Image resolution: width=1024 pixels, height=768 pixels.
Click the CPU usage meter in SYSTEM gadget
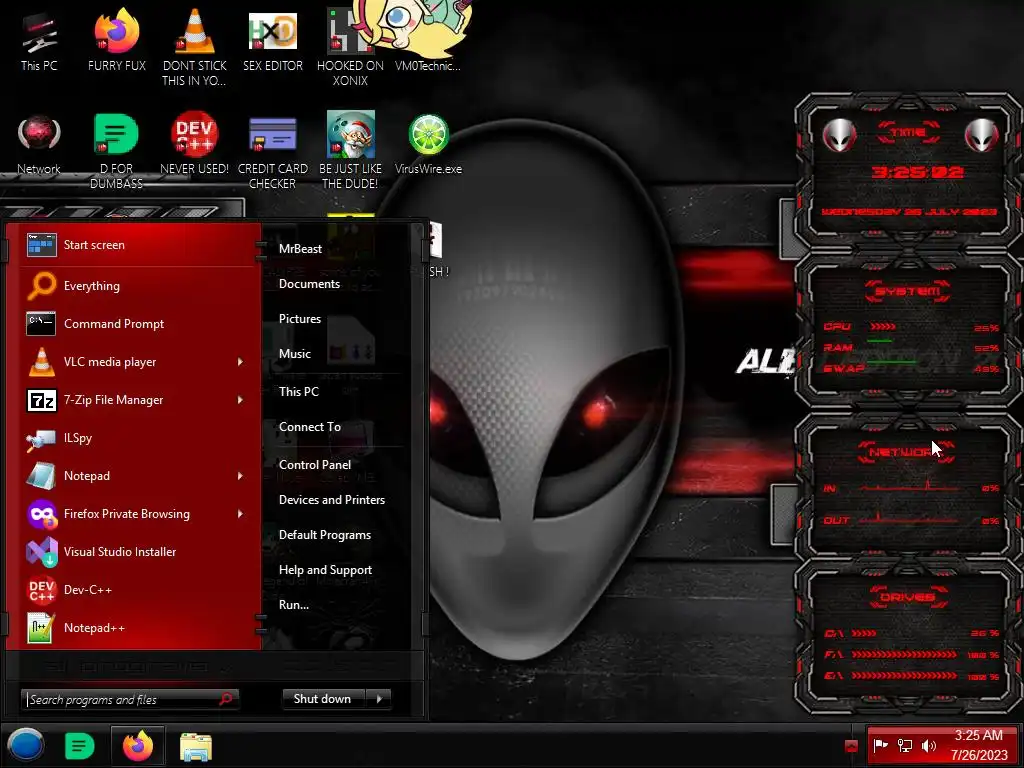(x=910, y=327)
